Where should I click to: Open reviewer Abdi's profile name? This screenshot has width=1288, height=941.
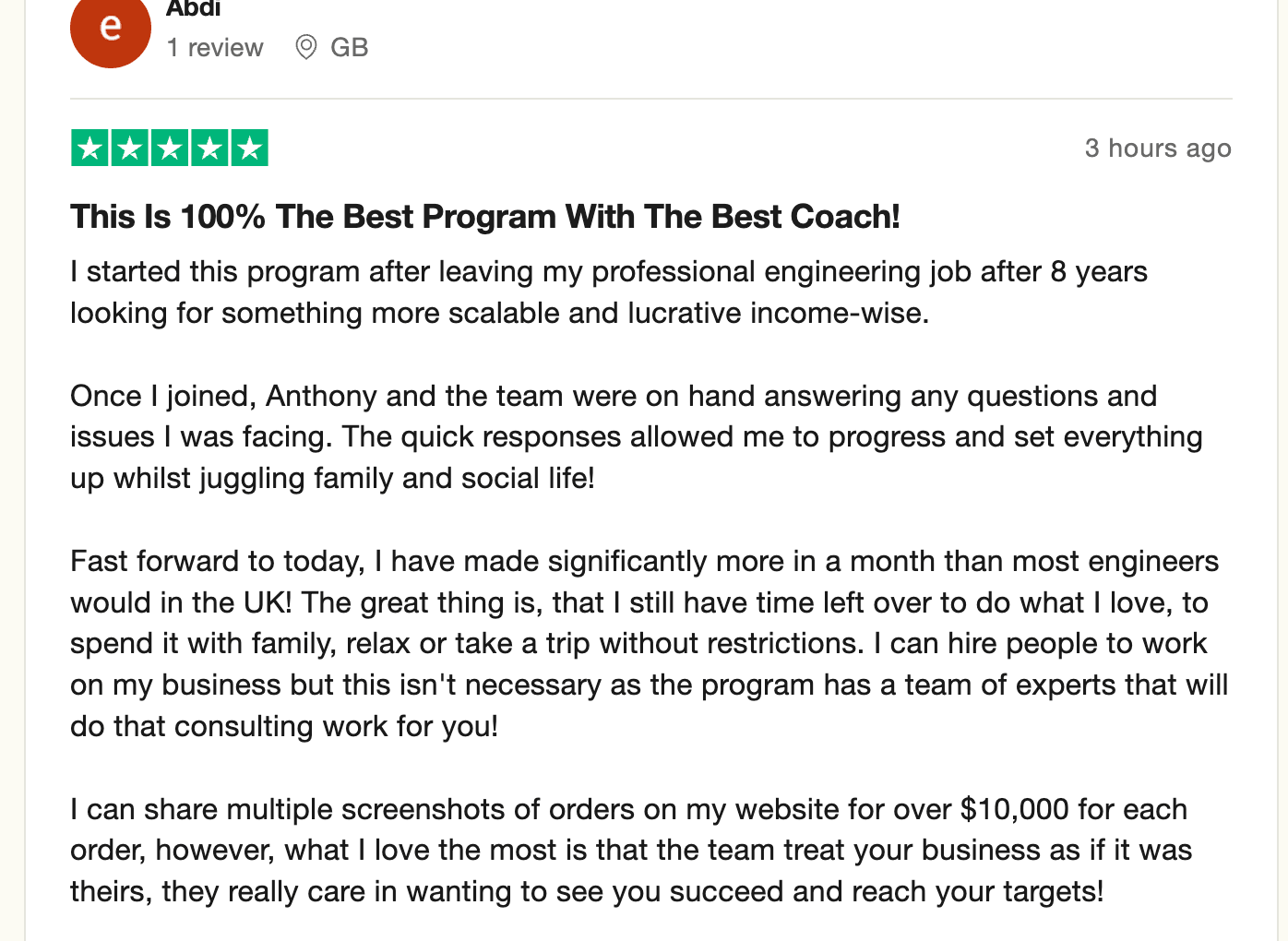pyautogui.click(x=194, y=9)
